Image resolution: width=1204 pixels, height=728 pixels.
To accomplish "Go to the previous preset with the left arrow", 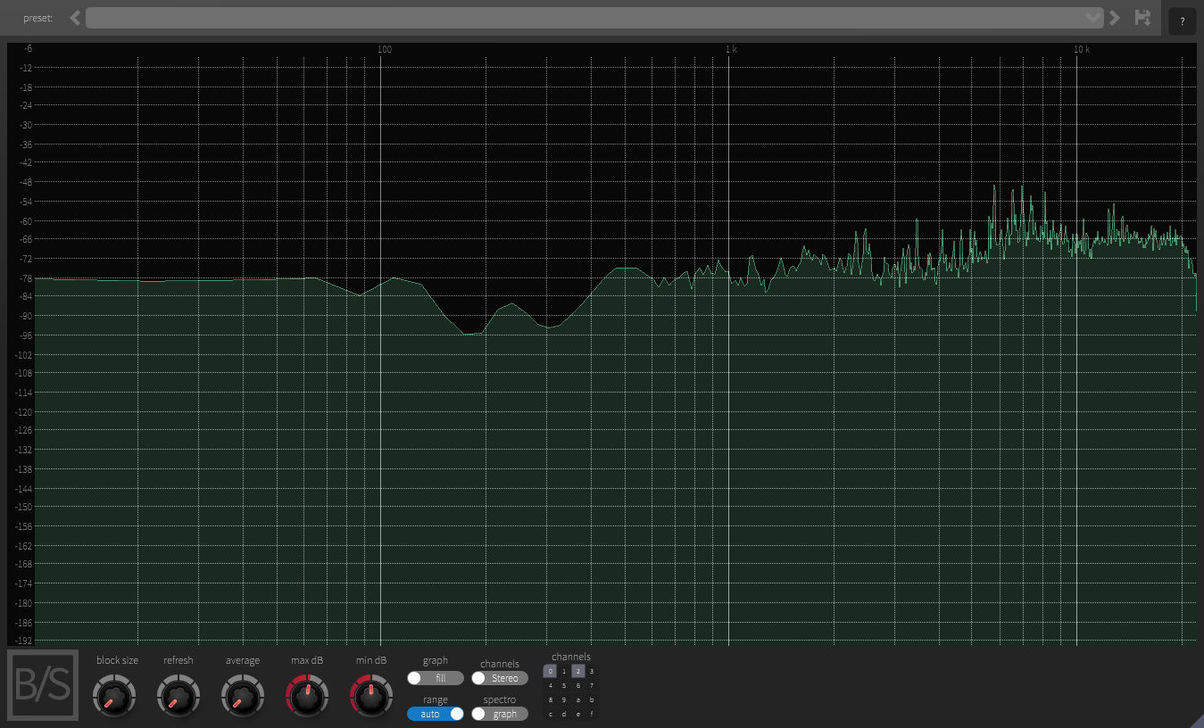I will click(75, 18).
